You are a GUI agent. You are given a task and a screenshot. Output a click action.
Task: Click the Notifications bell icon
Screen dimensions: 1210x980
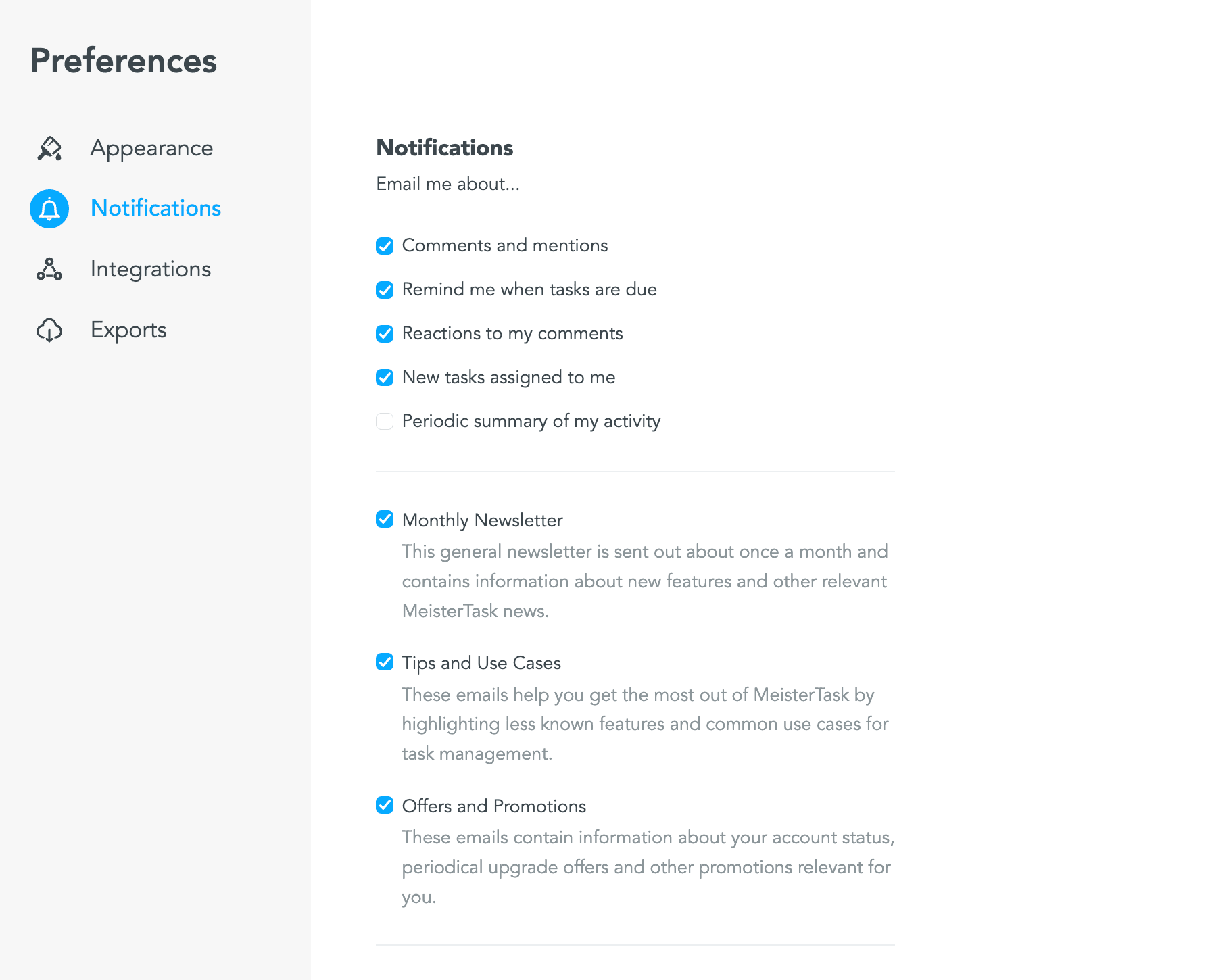coord(49,209)
